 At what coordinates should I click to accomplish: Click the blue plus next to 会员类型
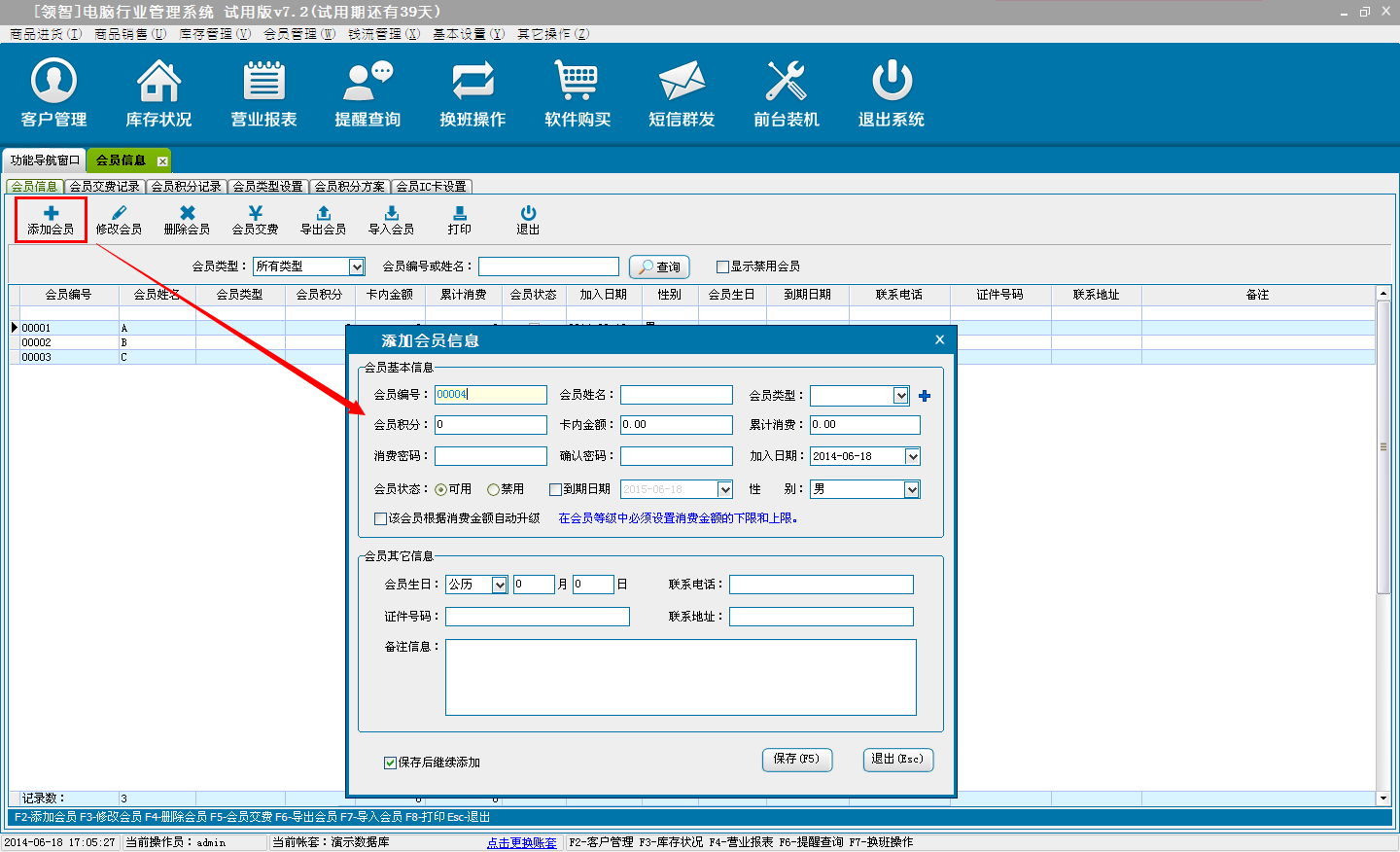pyautogui.click(x=925, y=396)
